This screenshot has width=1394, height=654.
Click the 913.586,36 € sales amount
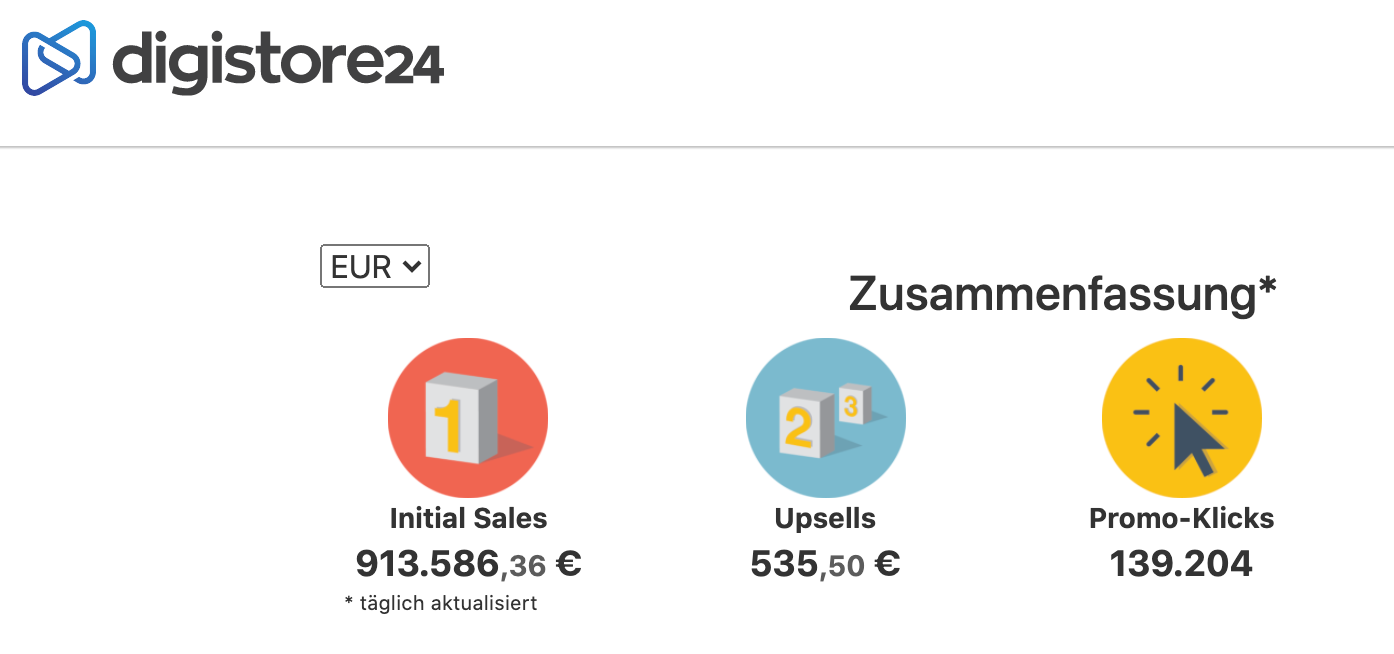[468, 564]
